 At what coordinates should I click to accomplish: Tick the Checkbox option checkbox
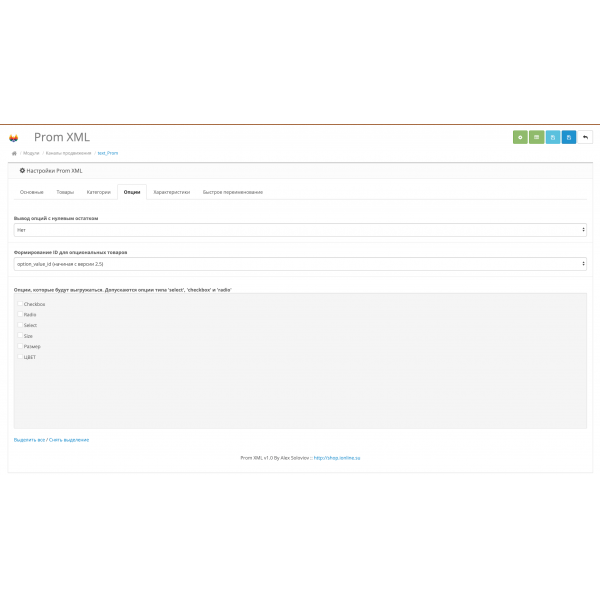(20, 304)
